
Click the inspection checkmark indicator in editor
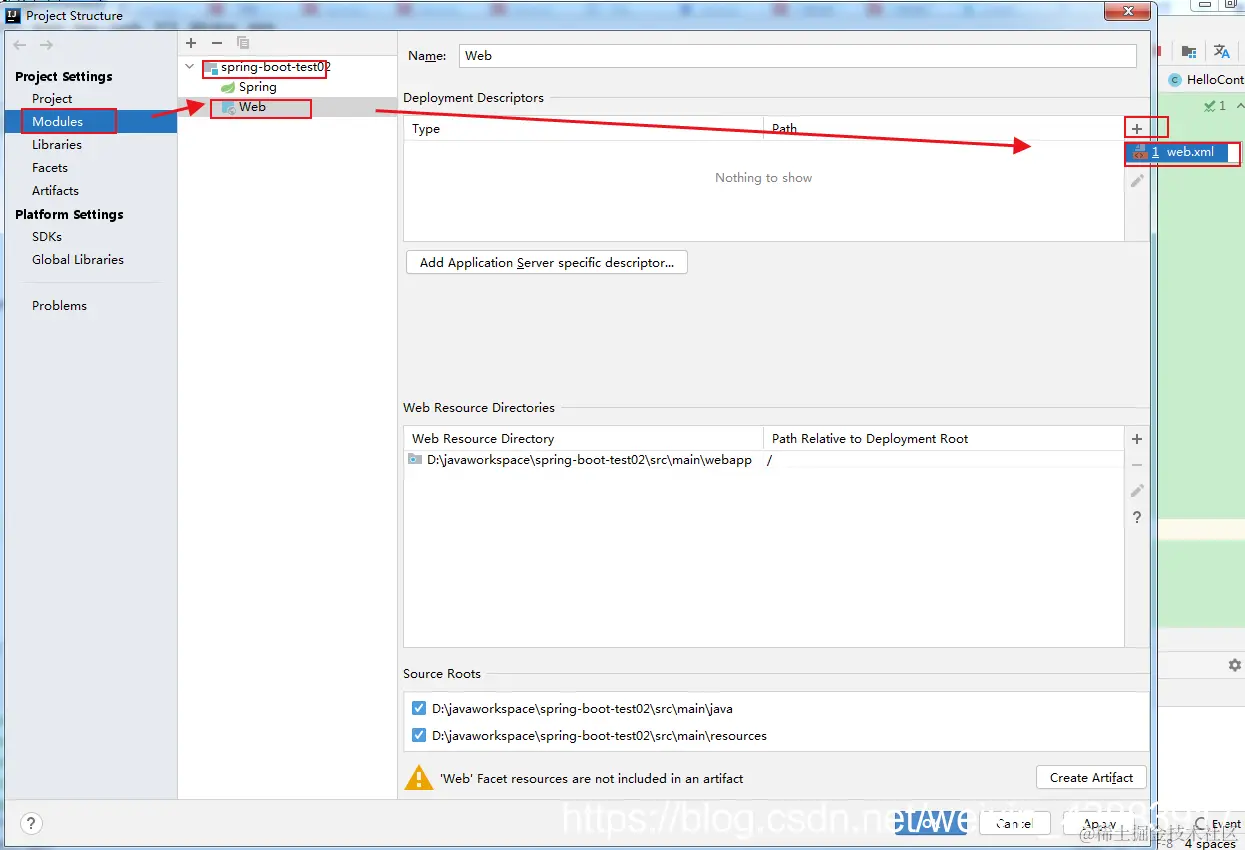[x=1215, y=105]
